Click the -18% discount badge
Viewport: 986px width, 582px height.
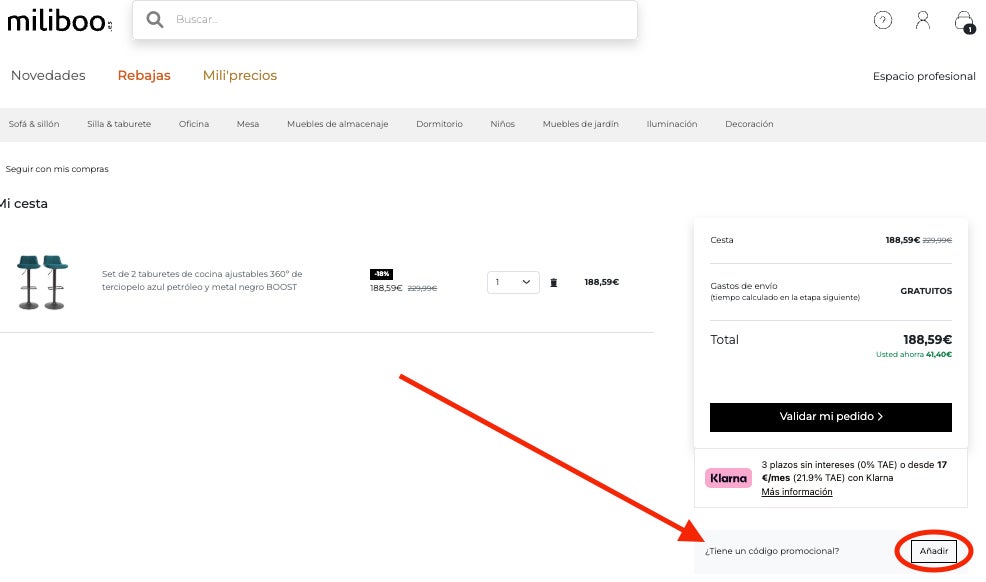coord(381,274)
